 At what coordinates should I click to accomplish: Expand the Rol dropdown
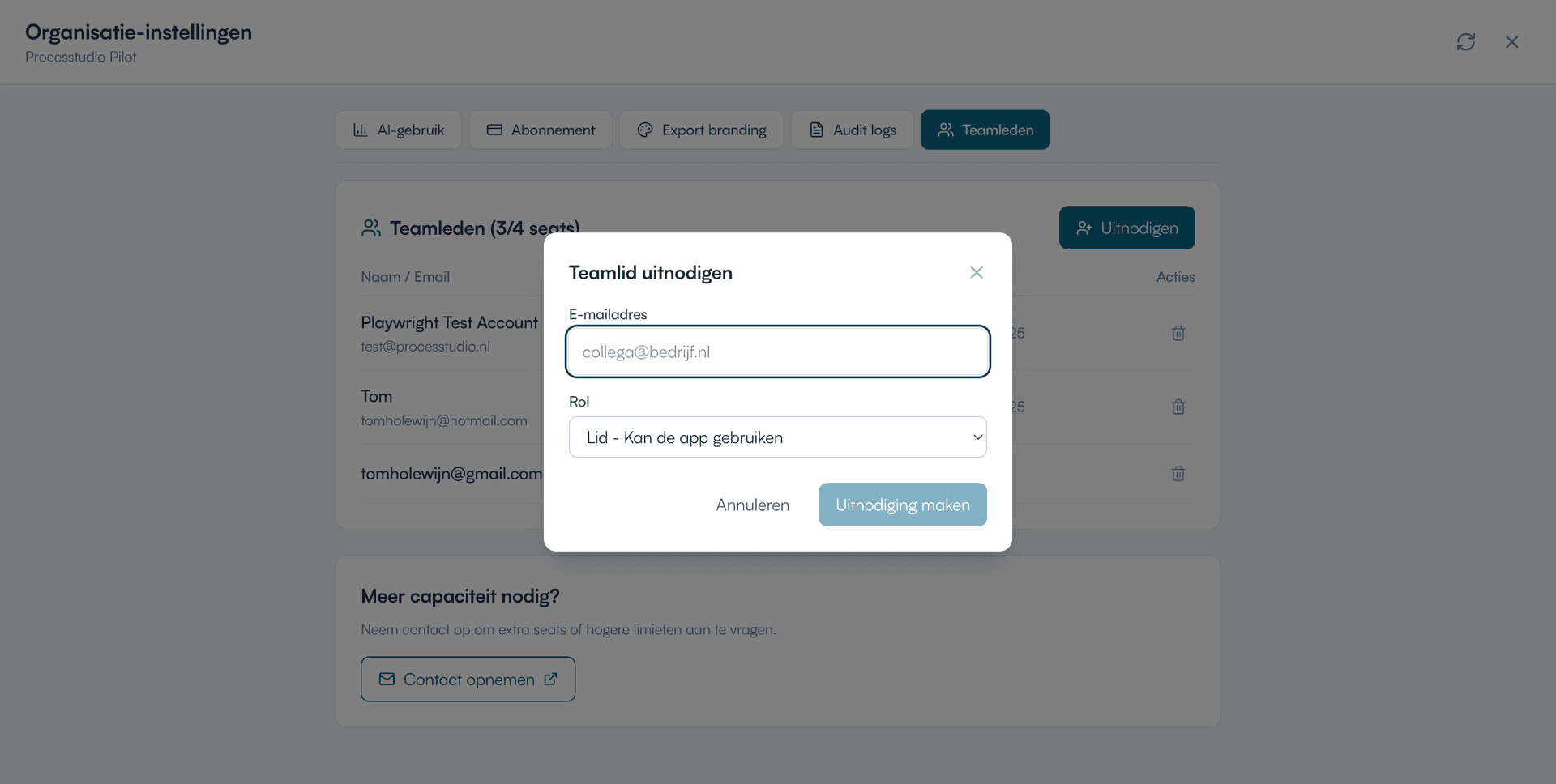click(777, 437)
